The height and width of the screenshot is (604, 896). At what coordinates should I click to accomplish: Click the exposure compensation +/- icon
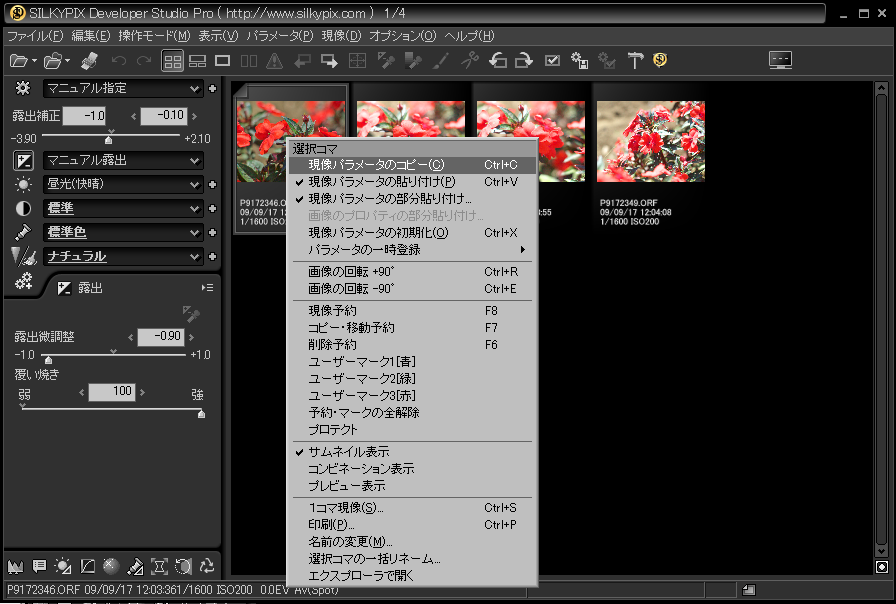(23, 160)
